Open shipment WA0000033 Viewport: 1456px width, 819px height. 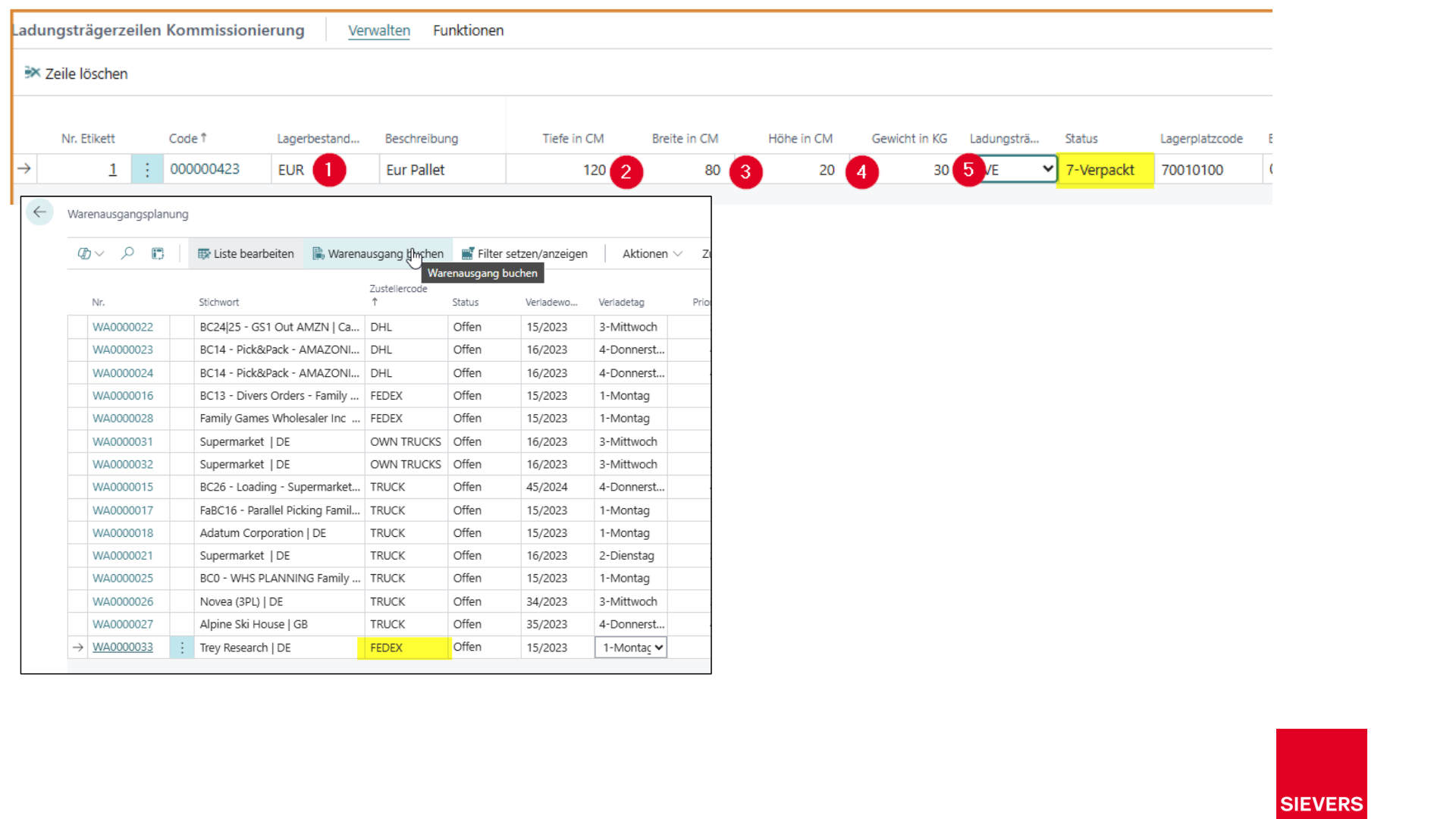[123, 647]
